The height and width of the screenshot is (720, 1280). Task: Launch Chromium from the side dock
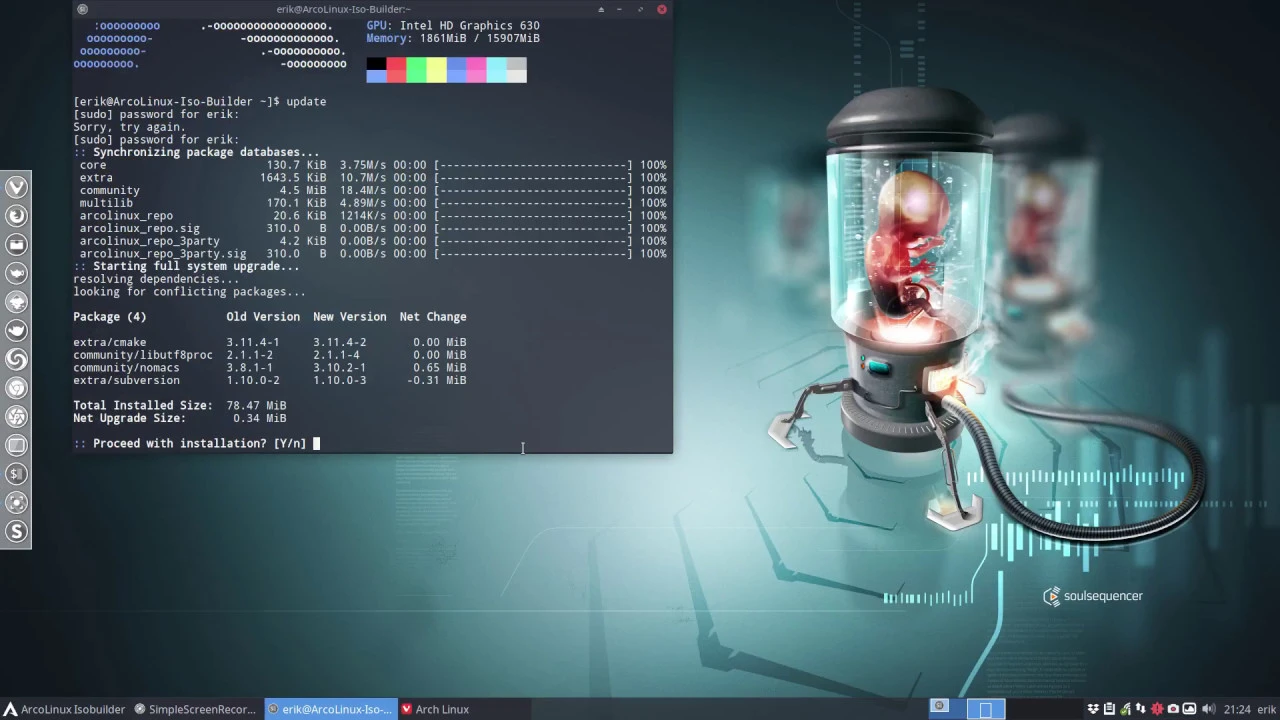(x=16, y=388)
